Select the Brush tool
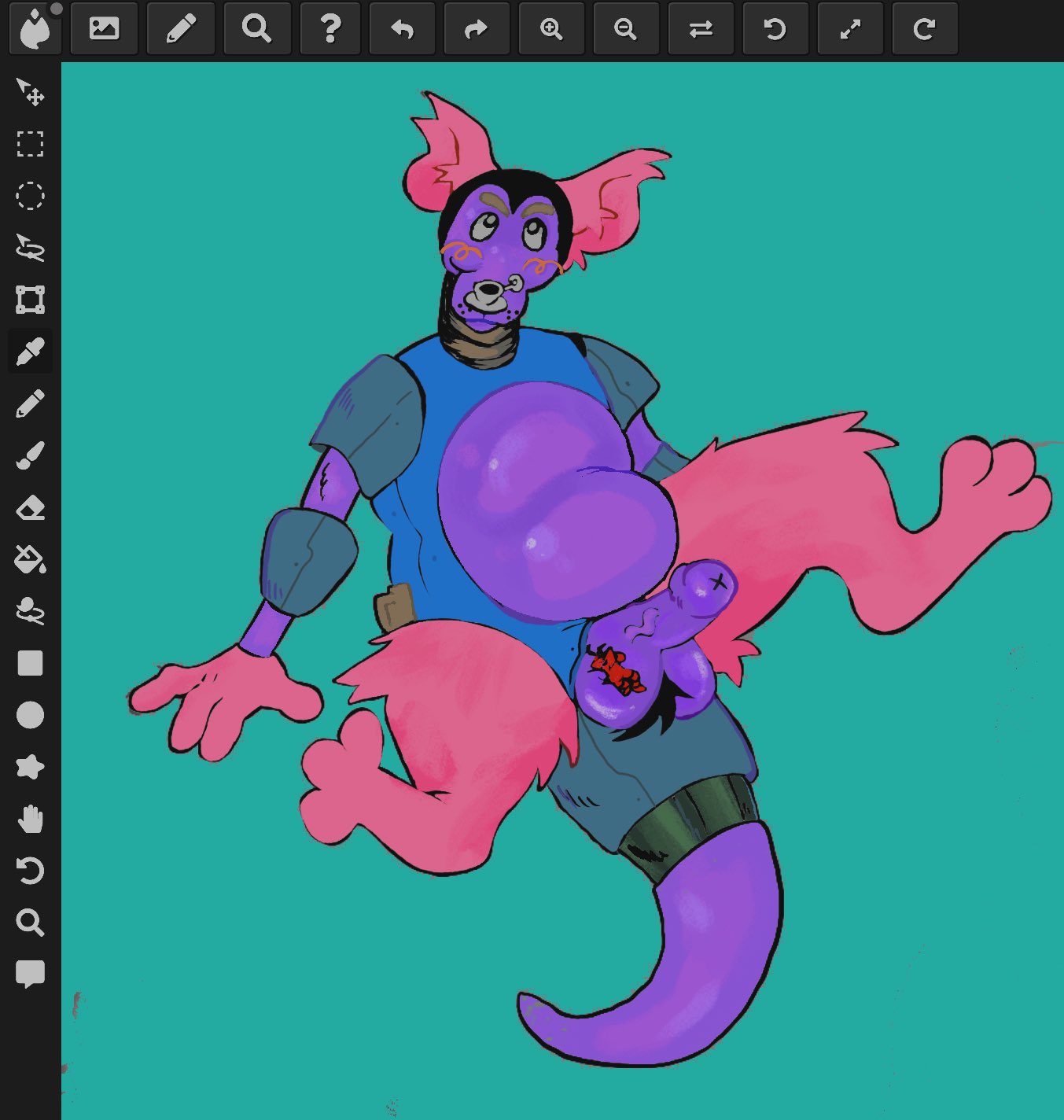 click(30, 455)
